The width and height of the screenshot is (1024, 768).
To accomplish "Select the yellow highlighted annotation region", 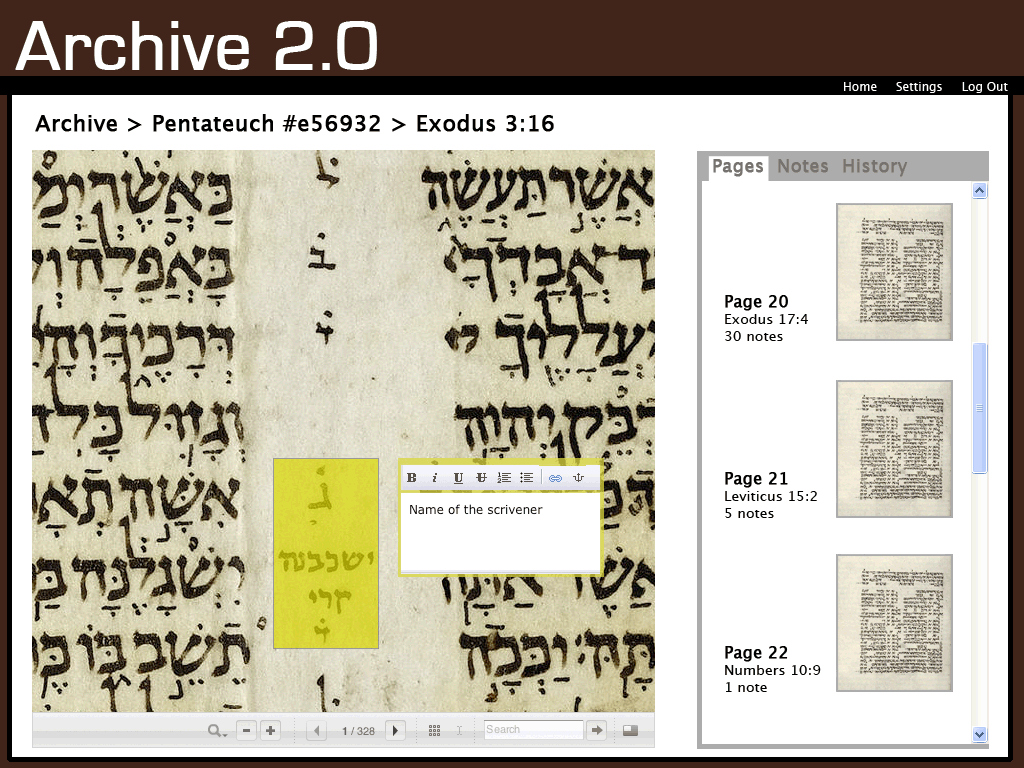I will tap(326, 553).
